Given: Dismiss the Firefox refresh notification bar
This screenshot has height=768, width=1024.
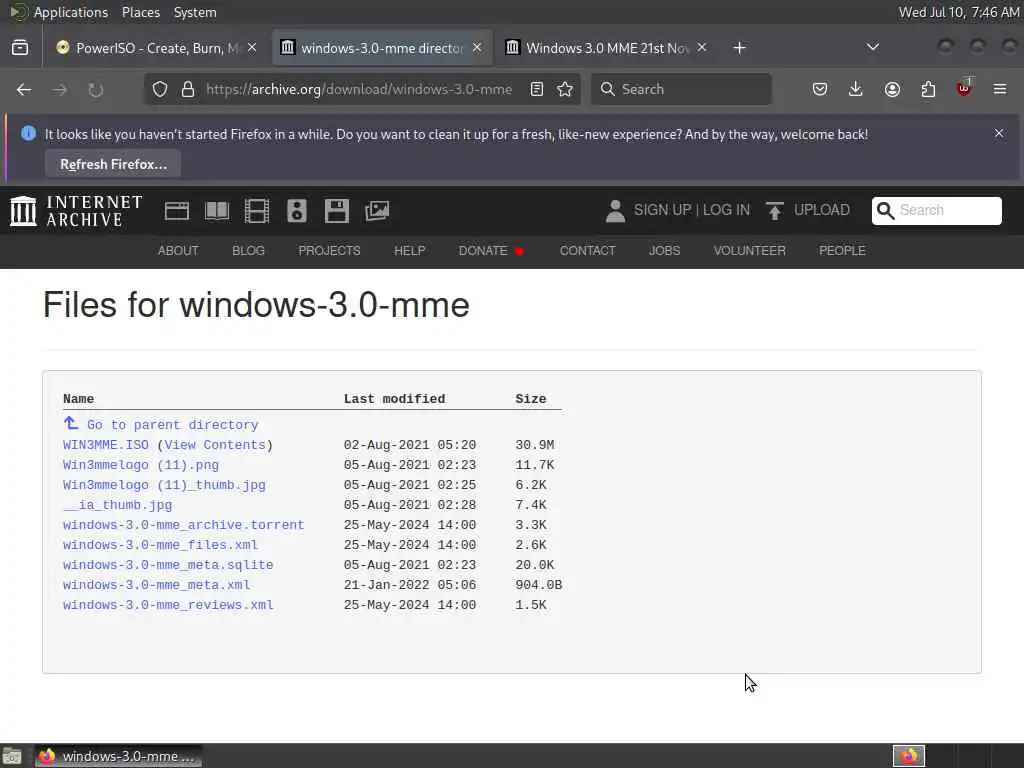Looking at the screenshot, I should click(x=999, y=133).
